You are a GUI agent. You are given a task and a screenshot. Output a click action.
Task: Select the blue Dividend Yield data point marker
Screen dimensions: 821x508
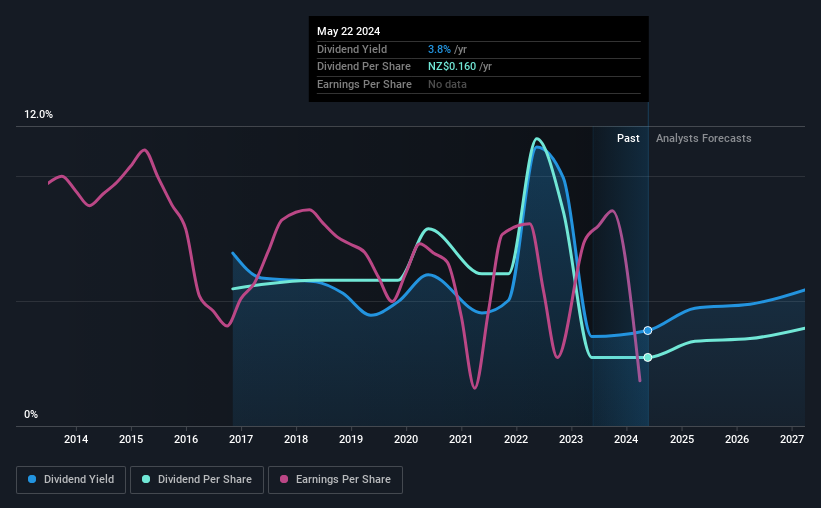[648, 330]
